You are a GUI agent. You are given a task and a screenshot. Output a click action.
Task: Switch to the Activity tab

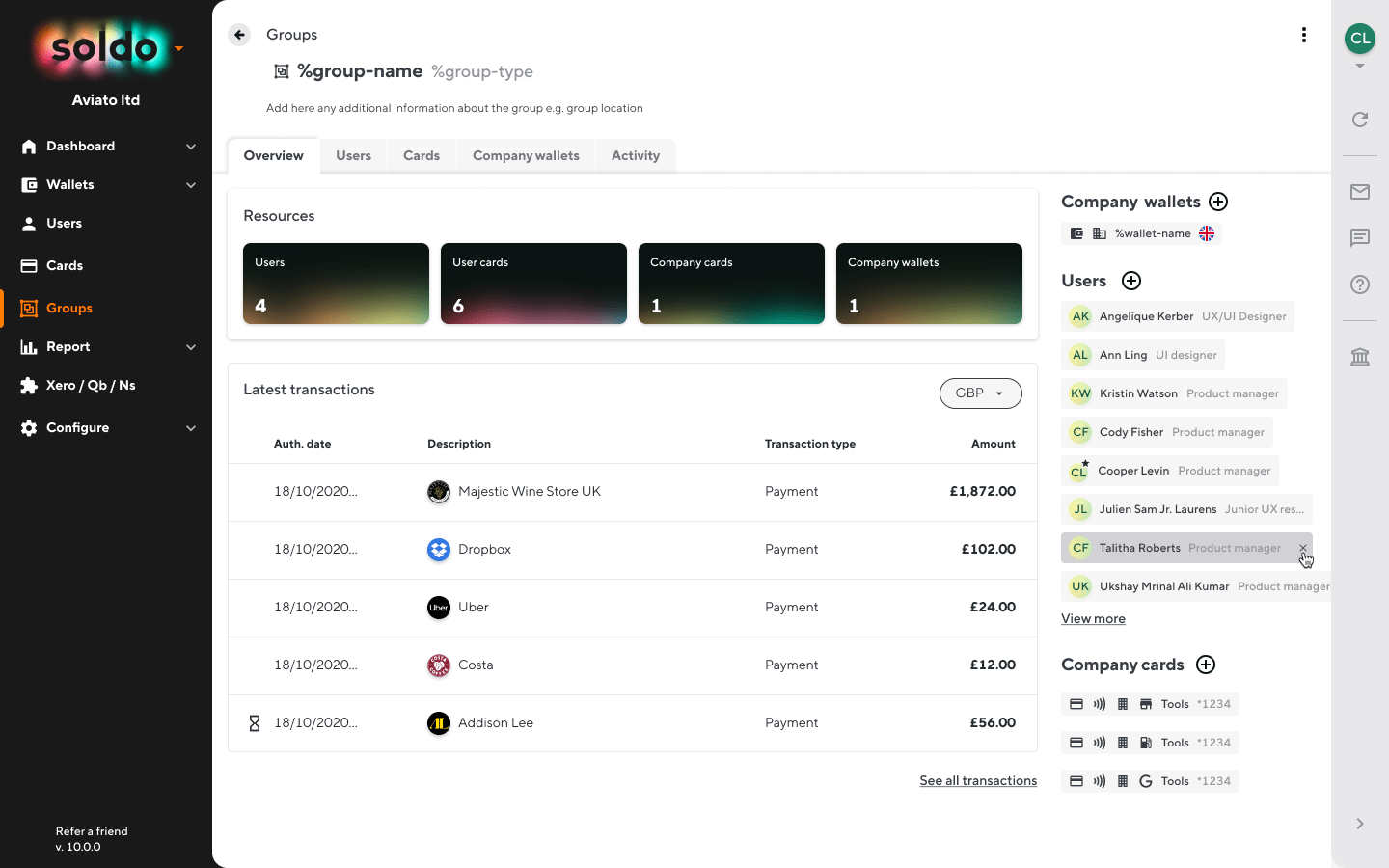click(x=636, y=156)
